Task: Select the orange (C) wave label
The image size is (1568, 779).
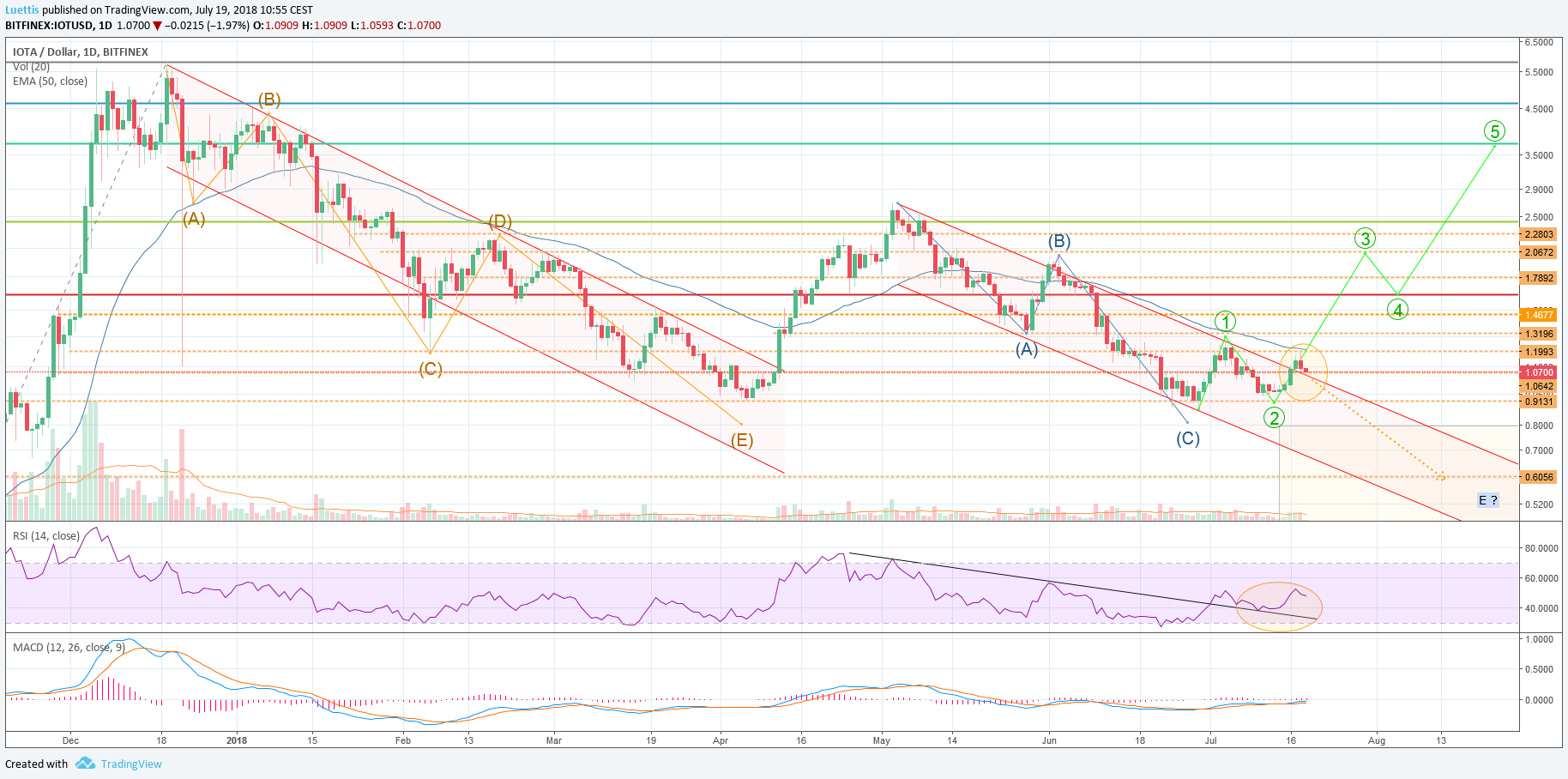Action: [x=431, y=369]
